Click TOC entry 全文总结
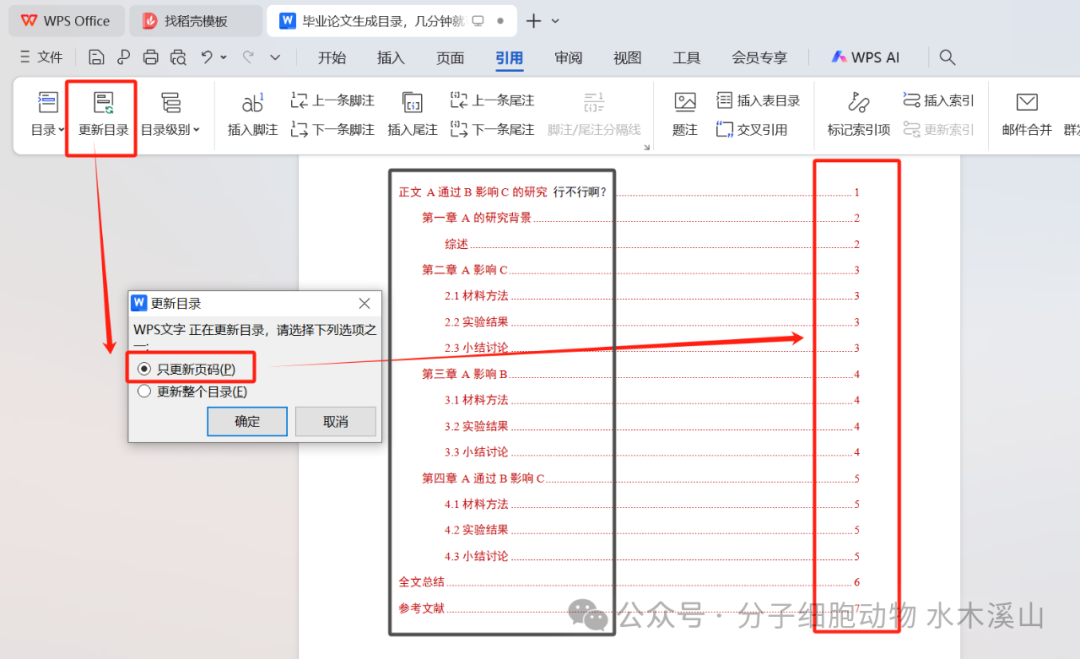The height and width of the screenshot is (659, 1080). tap(422, 582)
